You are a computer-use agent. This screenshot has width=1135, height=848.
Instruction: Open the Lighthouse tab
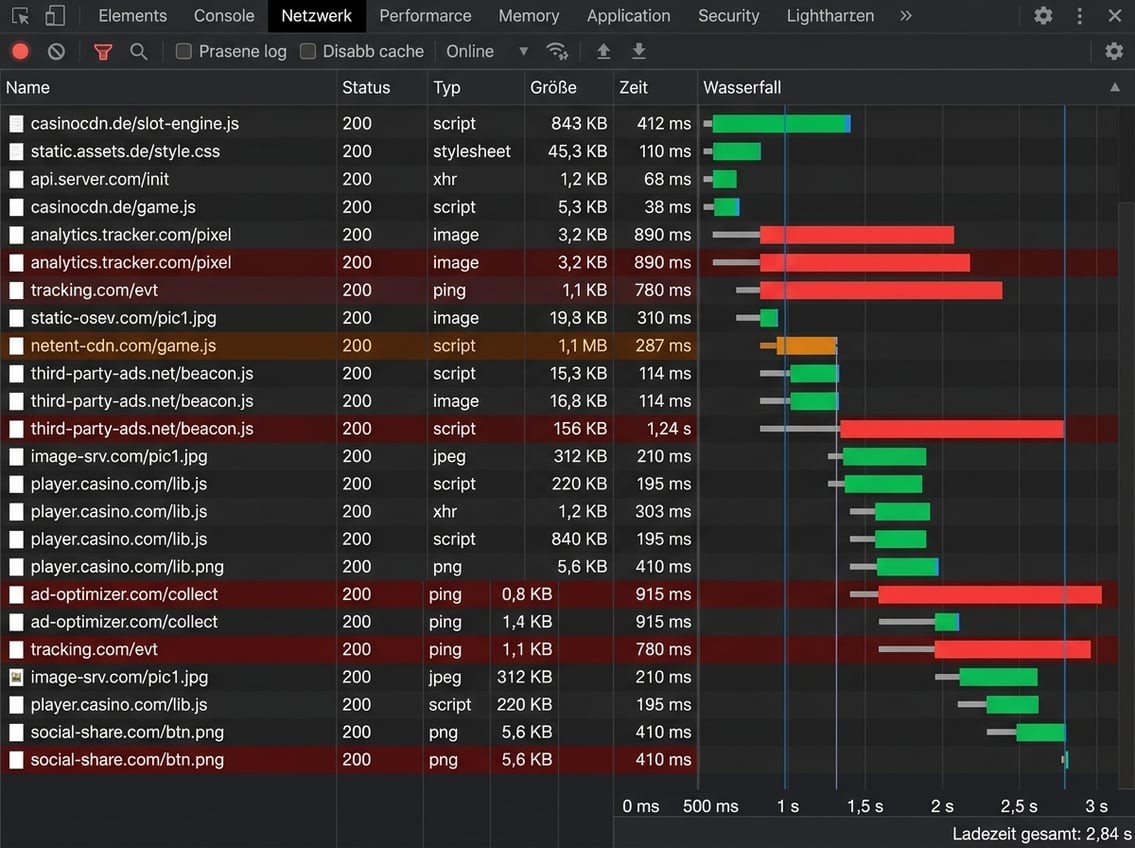pyautogui.click(x=830, y=15)
